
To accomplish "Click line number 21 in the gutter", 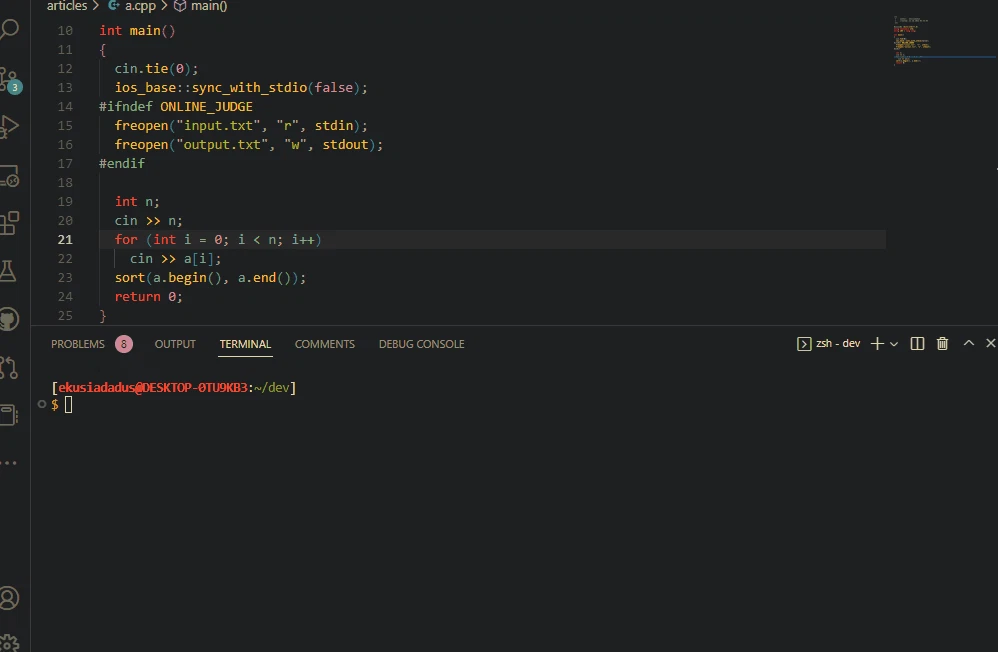I will click(x=65, y=239).
